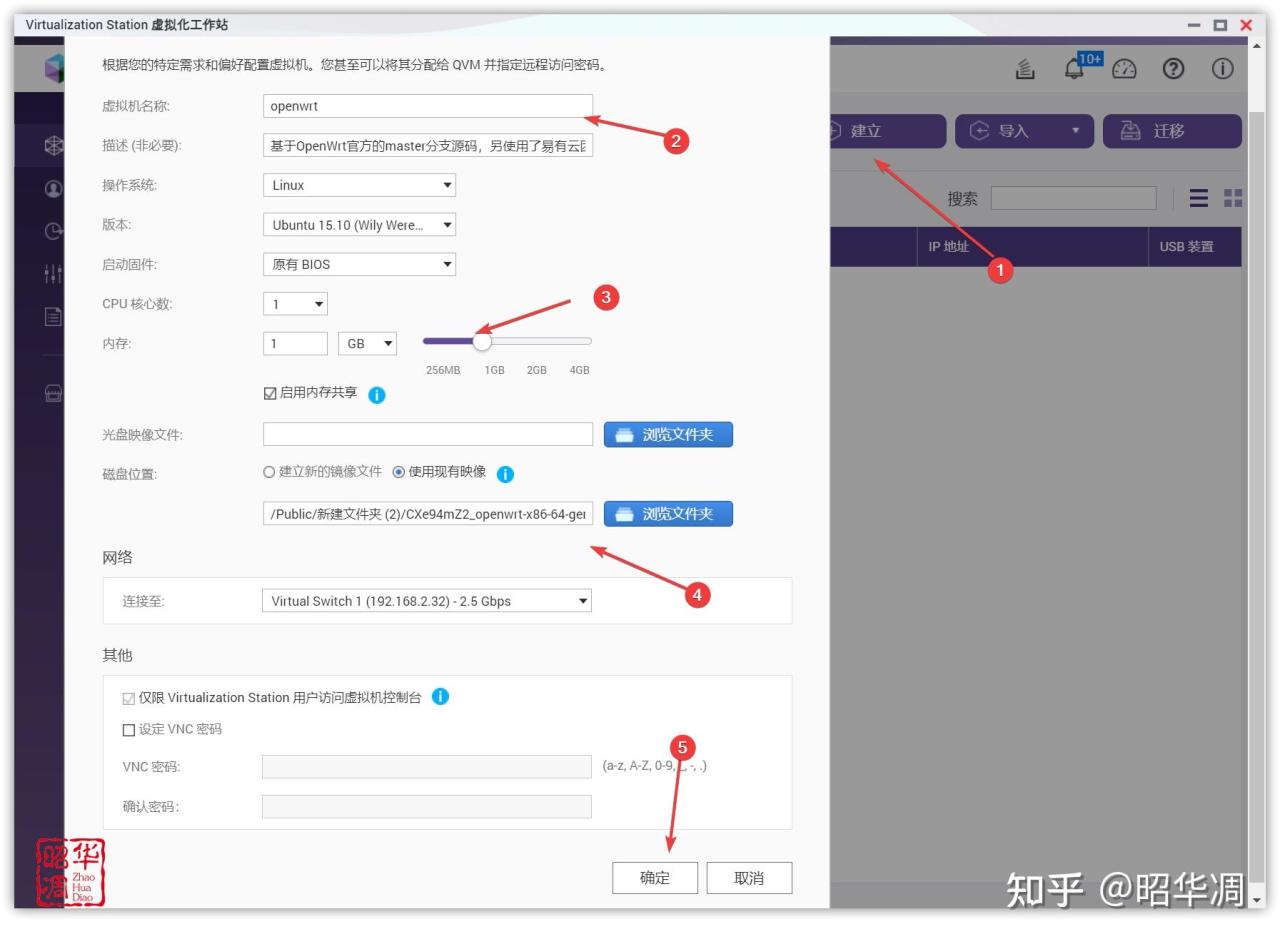The image size is (1280, 944).
Task: Open the settings sliders sidebar icon
Action: click(53, 273)
